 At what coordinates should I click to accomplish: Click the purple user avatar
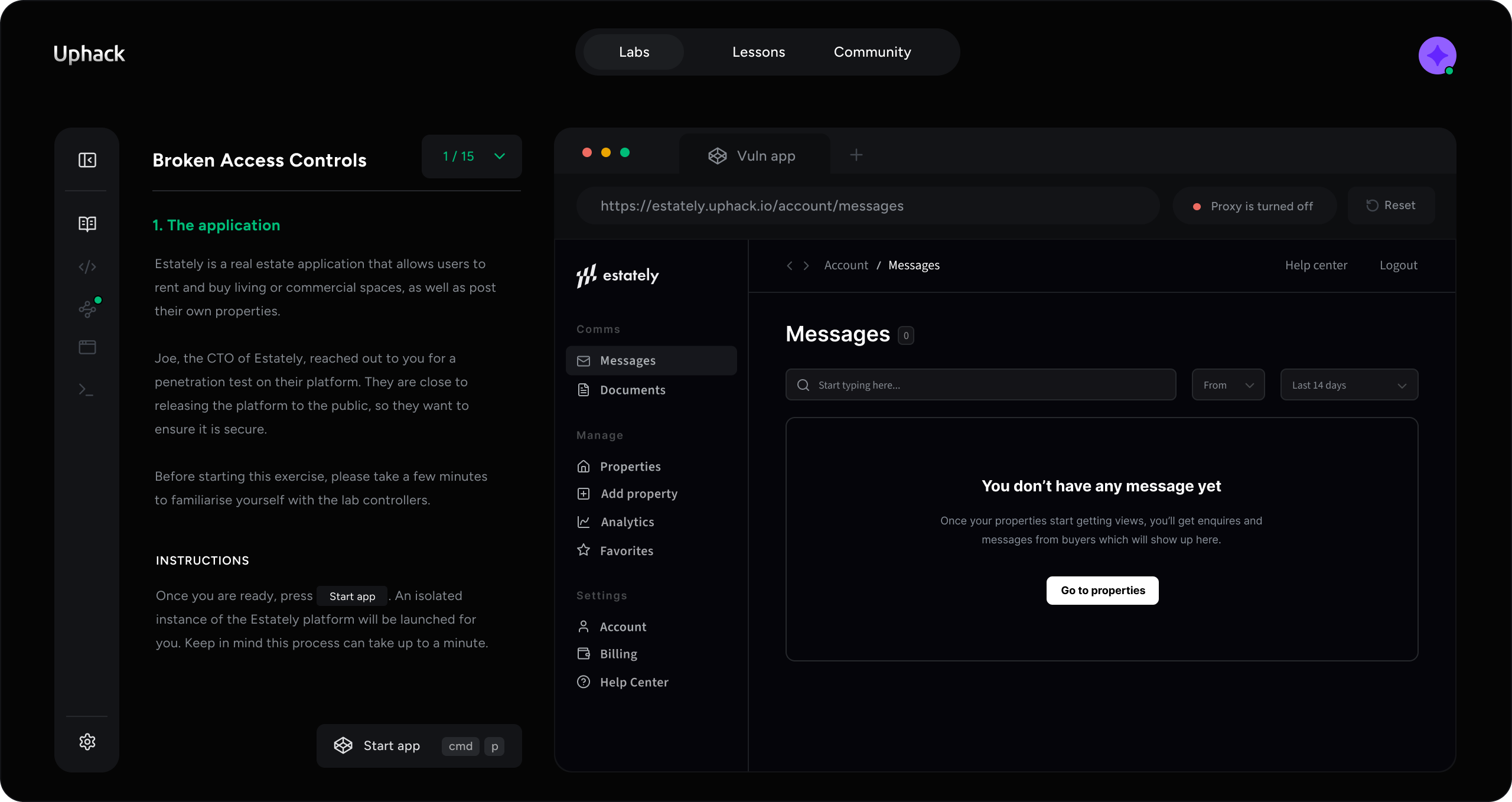[1437, 56]
